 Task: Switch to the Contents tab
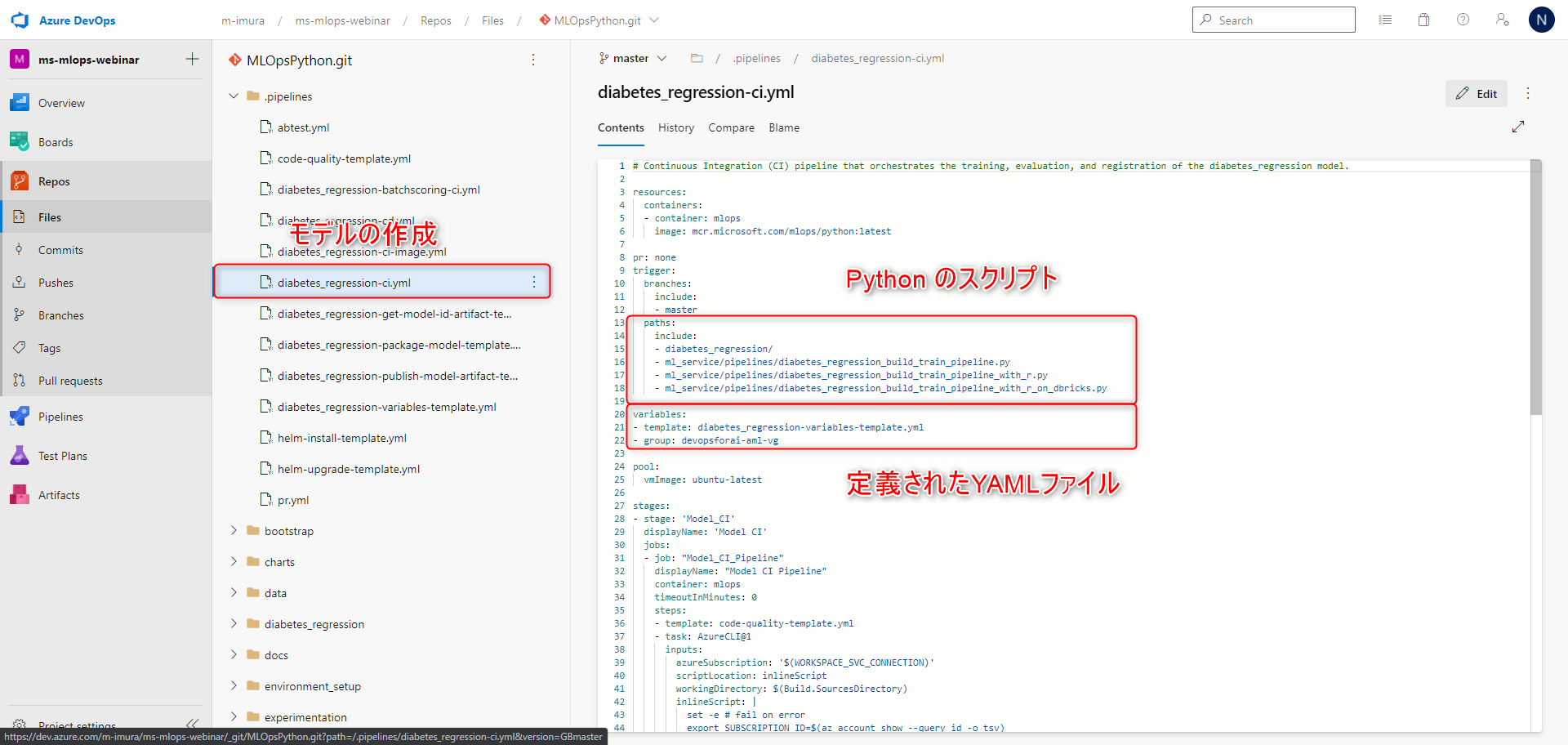coord(621,127)
